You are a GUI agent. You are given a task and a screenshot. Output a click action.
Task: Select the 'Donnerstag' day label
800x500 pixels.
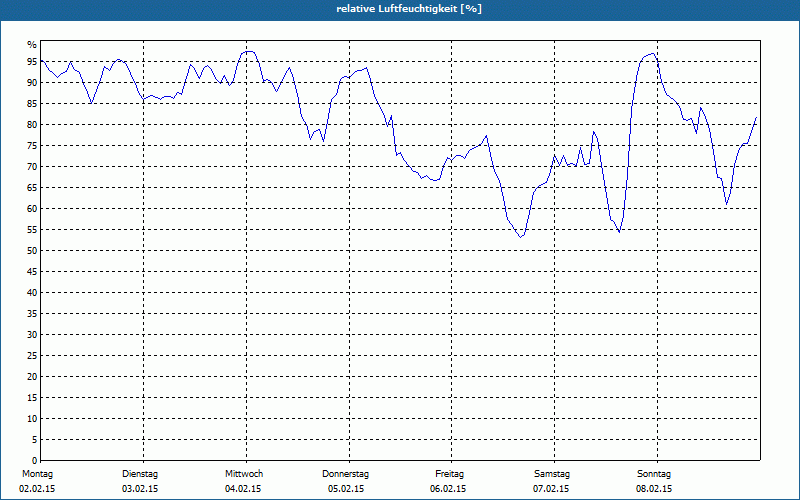point(345,474)
